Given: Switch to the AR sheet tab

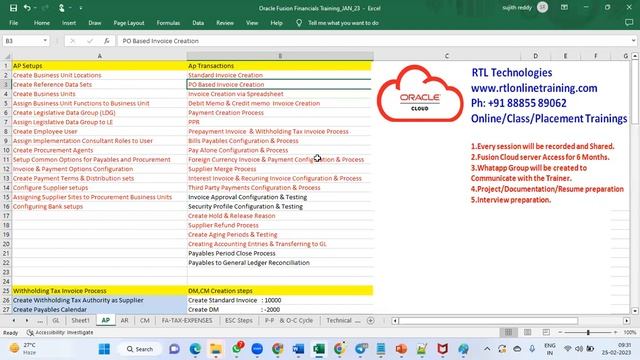Looking at the screenshot, I should click(x=124, y=320).
